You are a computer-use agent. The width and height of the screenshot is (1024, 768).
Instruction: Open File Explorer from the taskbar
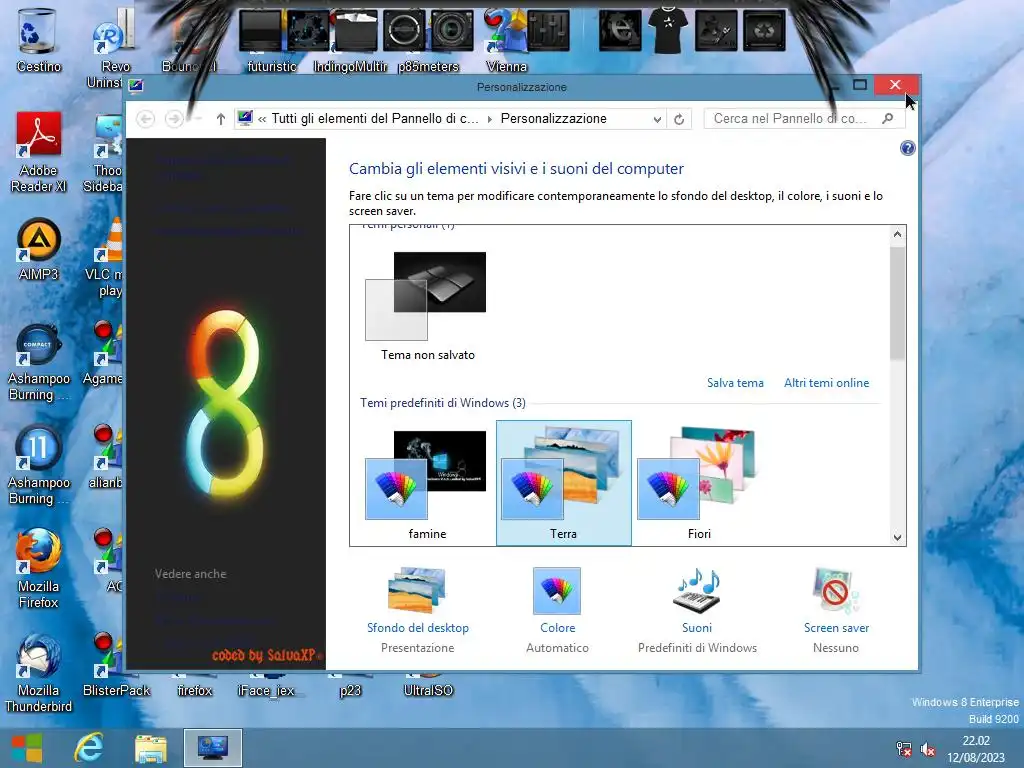pos(151,748)
